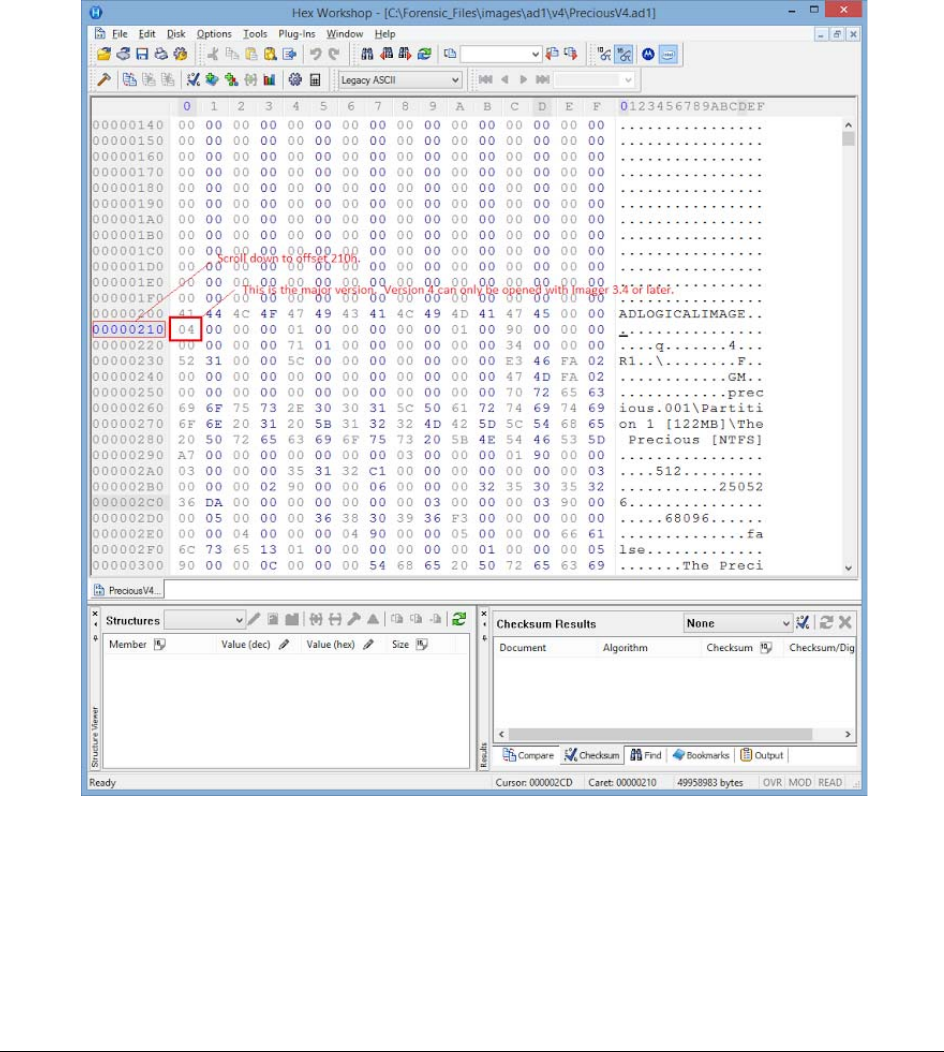The height and width of the screenshot is (1052, 944).
Task: Click Find Previous binoculars with left arrow
Action: (x=386, y=54)
